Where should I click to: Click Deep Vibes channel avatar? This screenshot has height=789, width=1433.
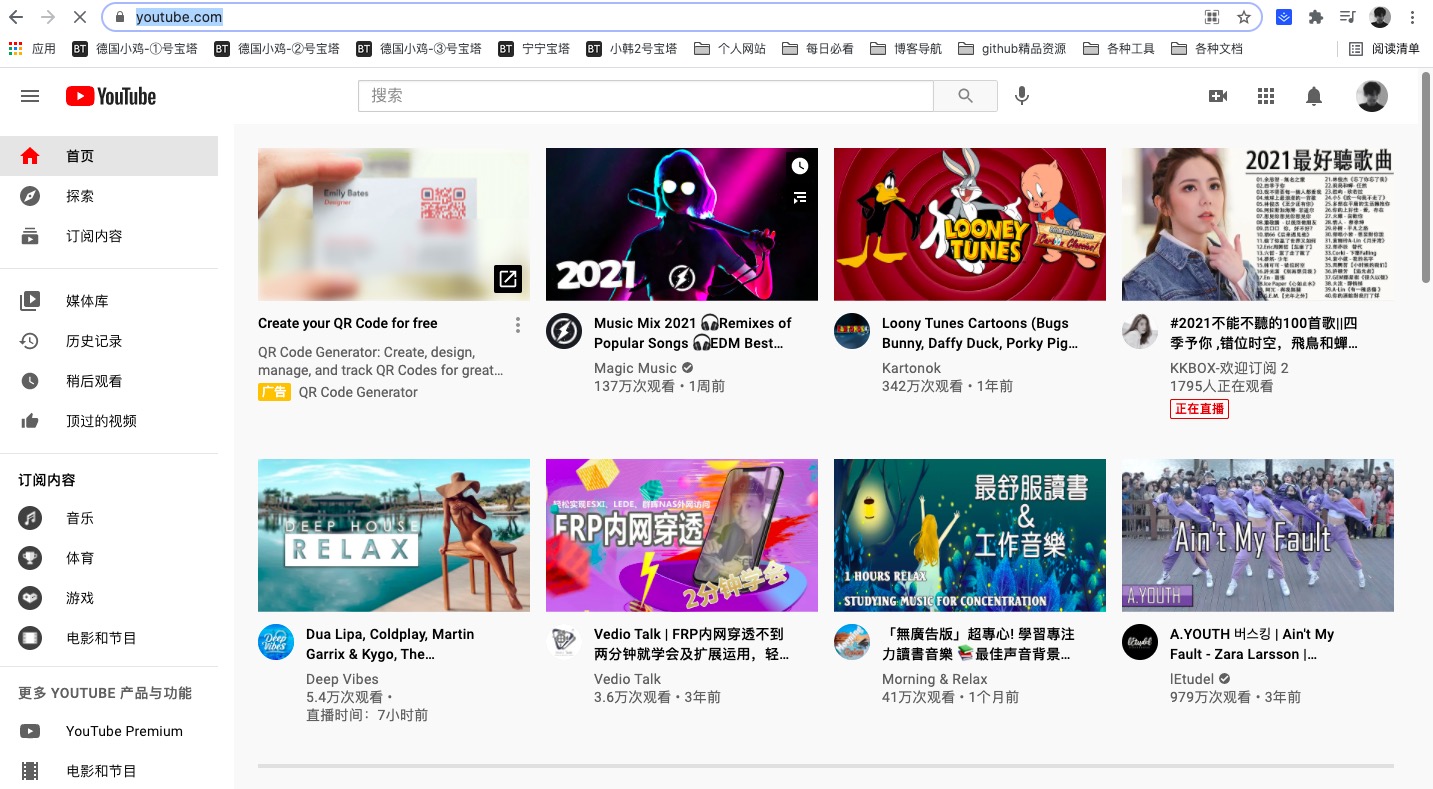tap(276, 642)
